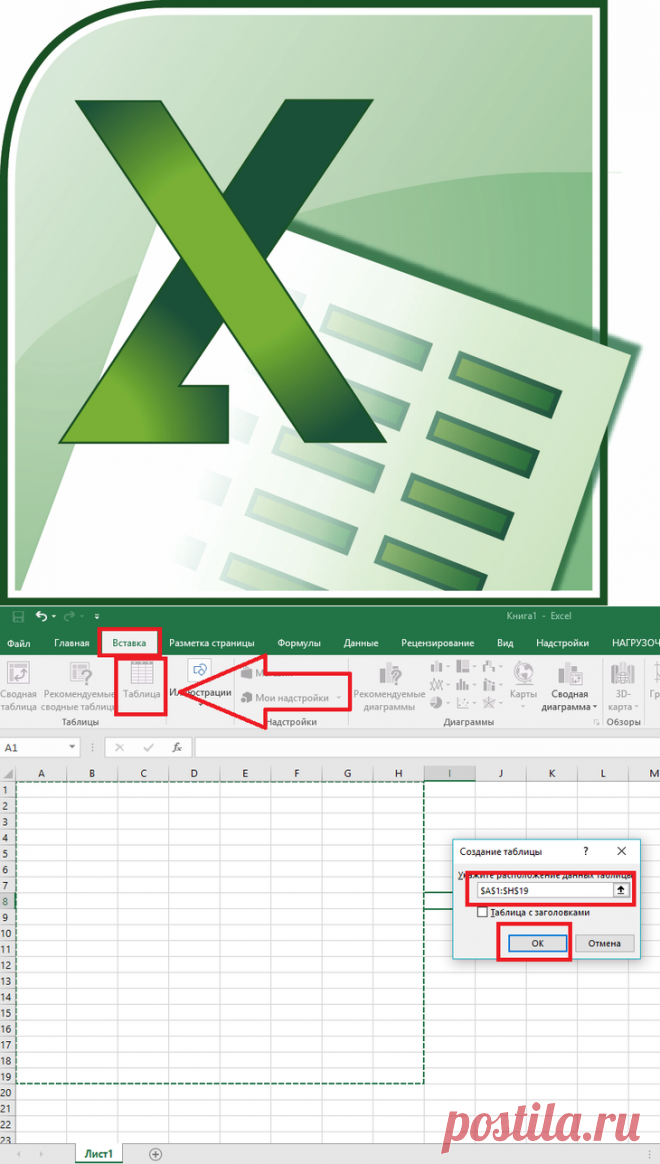Select row 12 header
Screen dimensions: 660x1164
(7, 965)
